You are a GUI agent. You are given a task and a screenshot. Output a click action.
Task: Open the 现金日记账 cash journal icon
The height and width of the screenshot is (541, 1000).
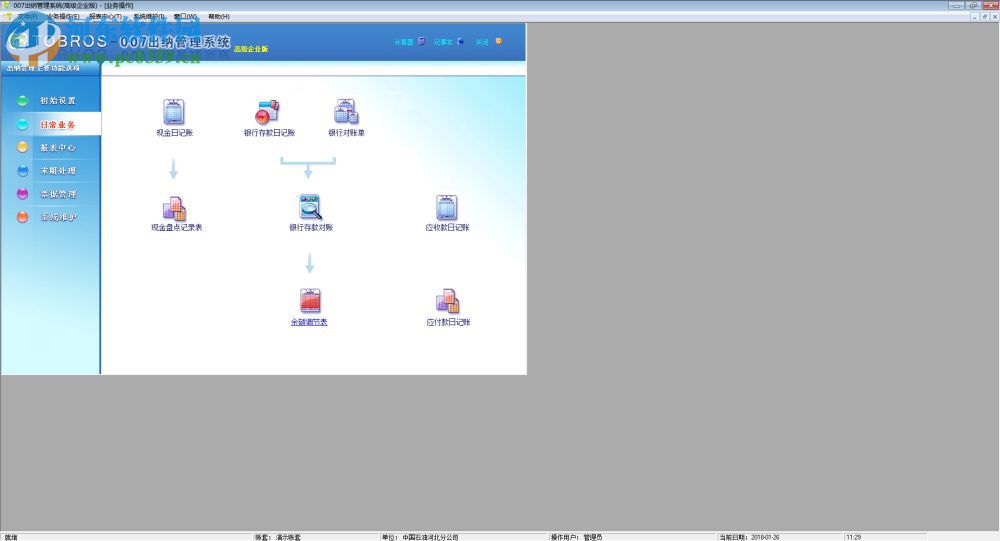173,112
